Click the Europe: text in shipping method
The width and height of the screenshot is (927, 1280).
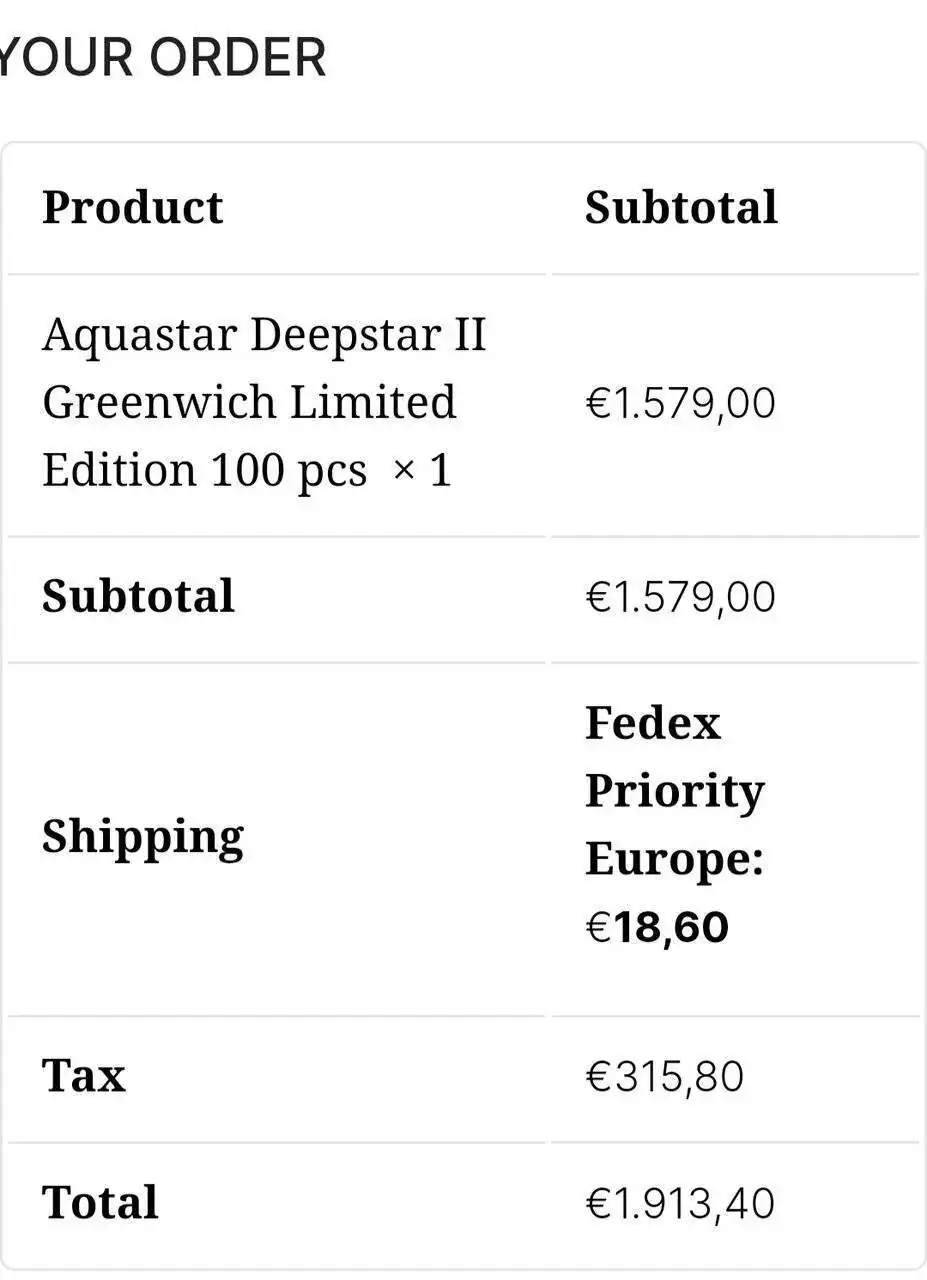pos(675,860)
